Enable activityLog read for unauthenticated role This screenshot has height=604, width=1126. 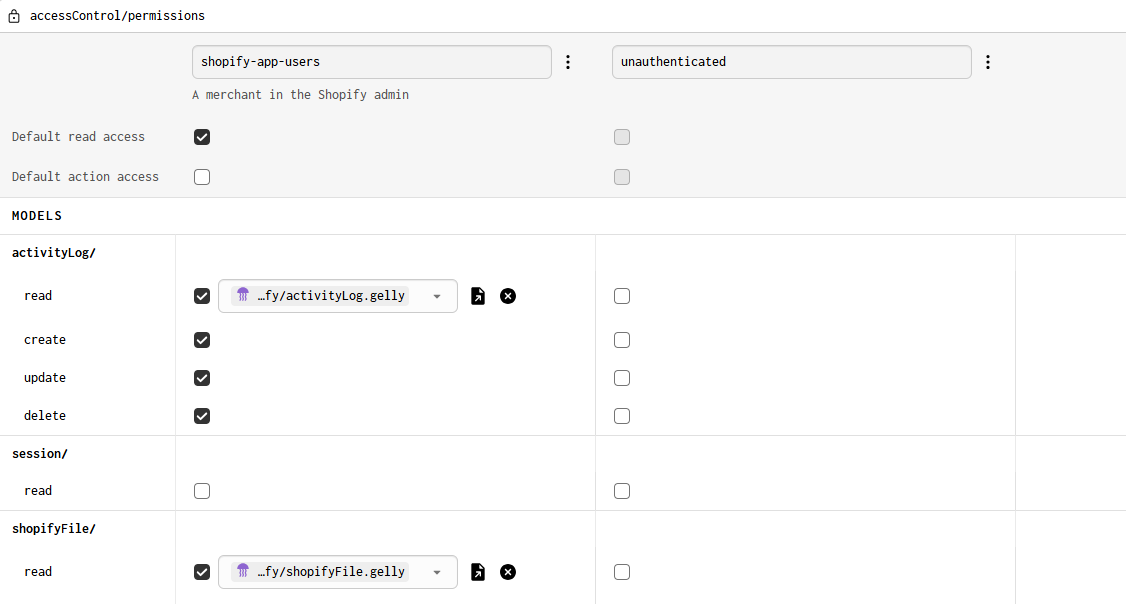622,296
